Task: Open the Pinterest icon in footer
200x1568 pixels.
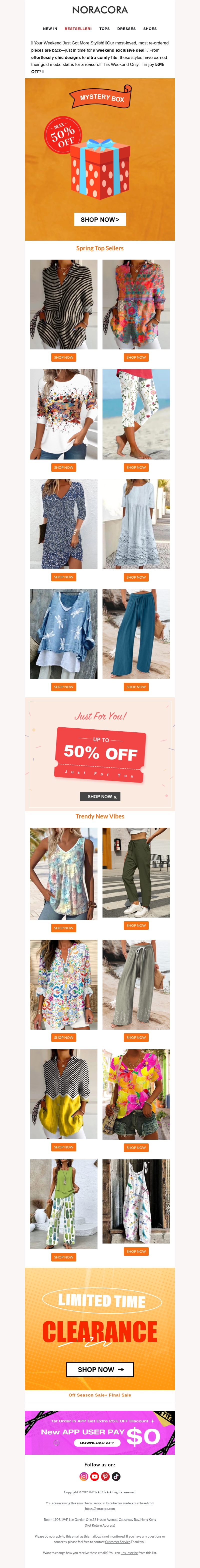Action: point(105,1476)
